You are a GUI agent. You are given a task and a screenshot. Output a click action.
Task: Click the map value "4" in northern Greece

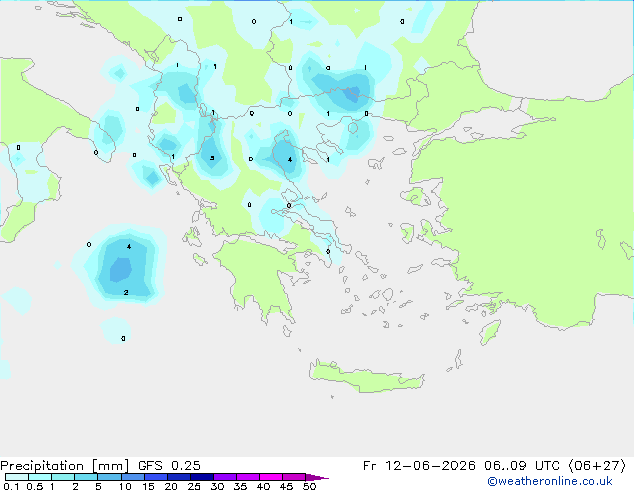click(290, 160)
